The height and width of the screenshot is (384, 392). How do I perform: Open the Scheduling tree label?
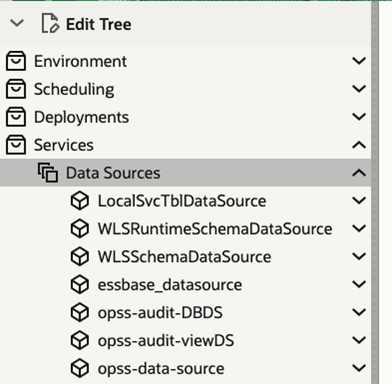74,90
